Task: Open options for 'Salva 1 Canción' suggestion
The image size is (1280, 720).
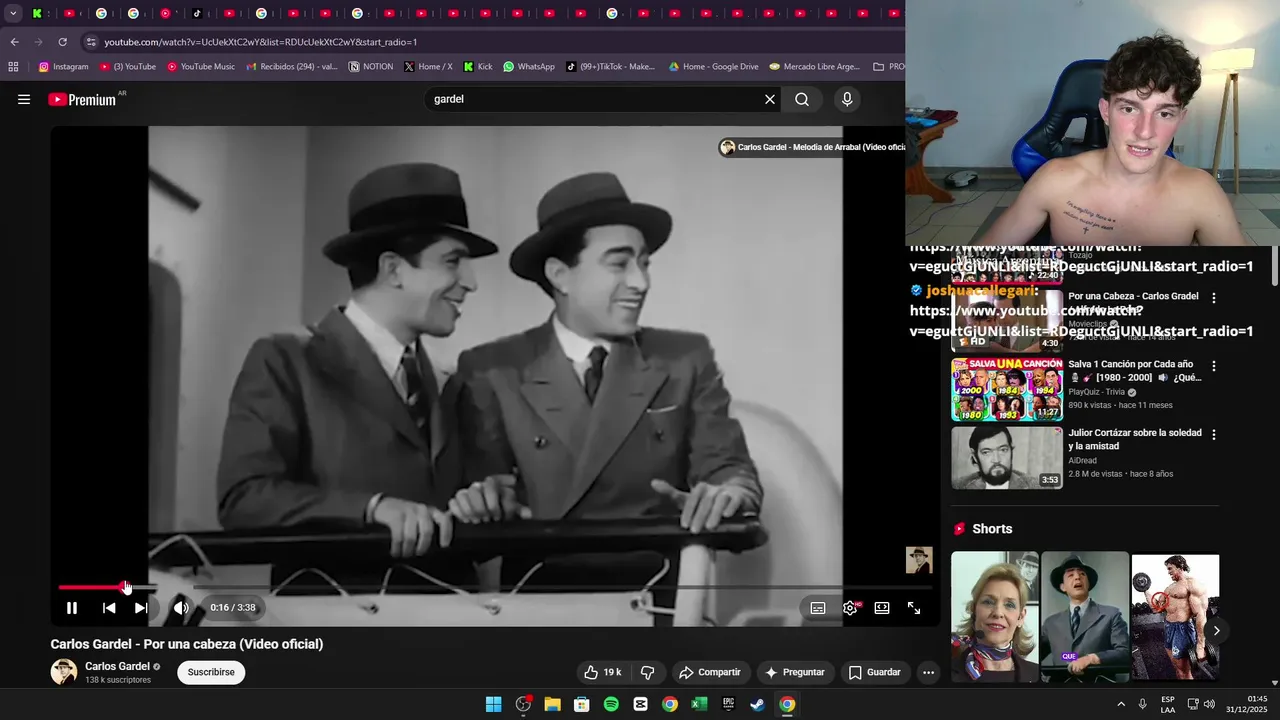Action: pos(1214,366)
